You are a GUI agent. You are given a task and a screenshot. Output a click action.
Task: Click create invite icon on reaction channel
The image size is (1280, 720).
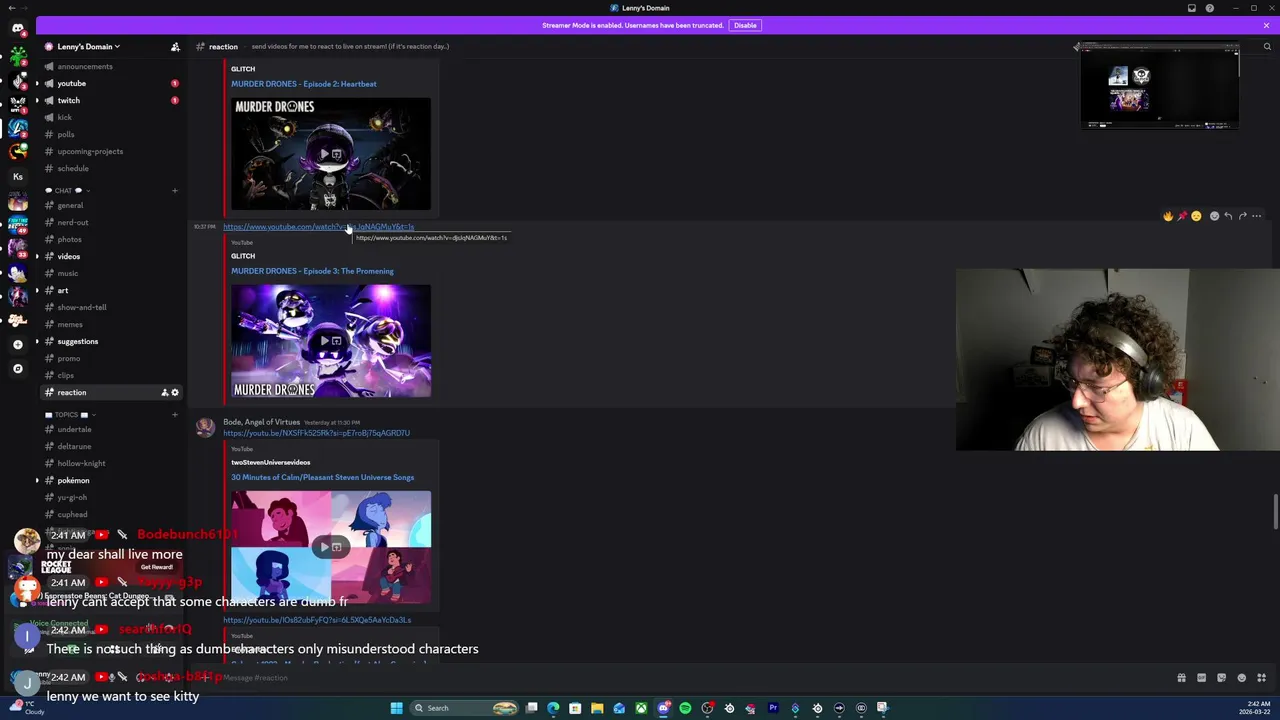(164, 393)
